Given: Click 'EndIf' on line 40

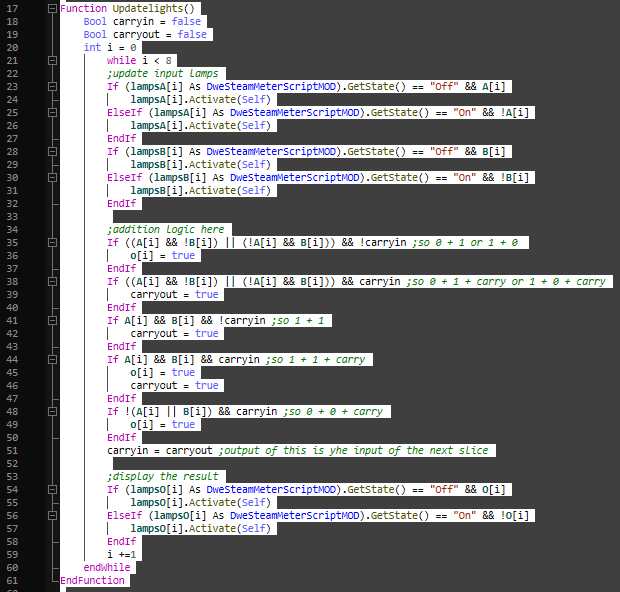Looking at the screenshot, I should coord(121,308).
